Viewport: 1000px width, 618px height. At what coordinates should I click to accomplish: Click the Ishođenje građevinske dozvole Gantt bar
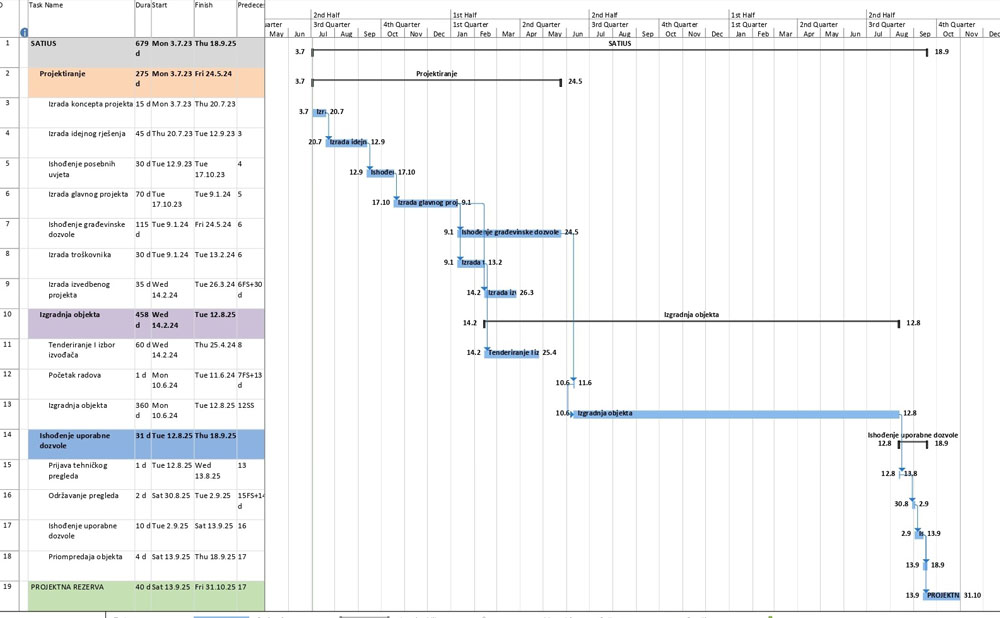click(x=510, y=232)
